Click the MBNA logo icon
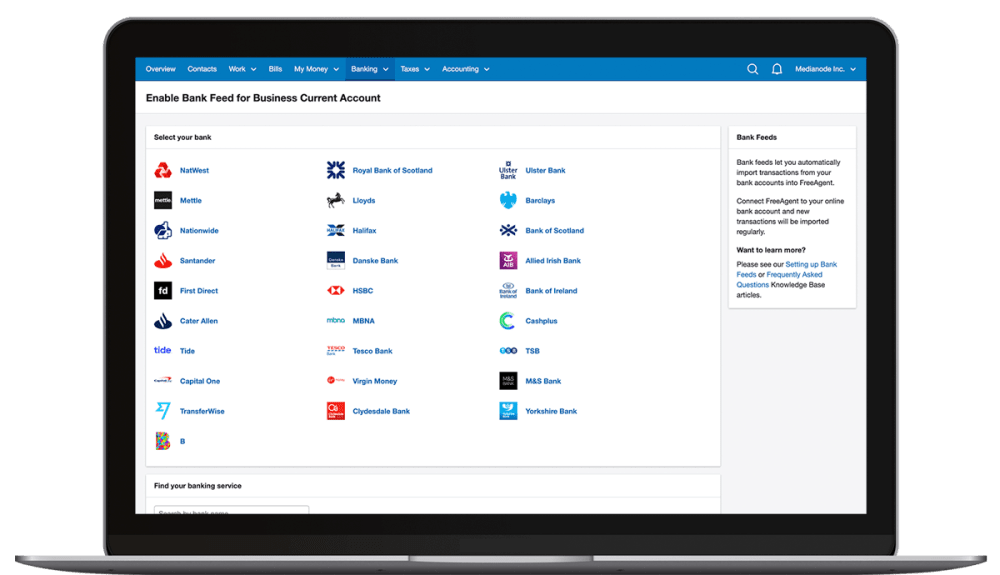 click(336, 321)
